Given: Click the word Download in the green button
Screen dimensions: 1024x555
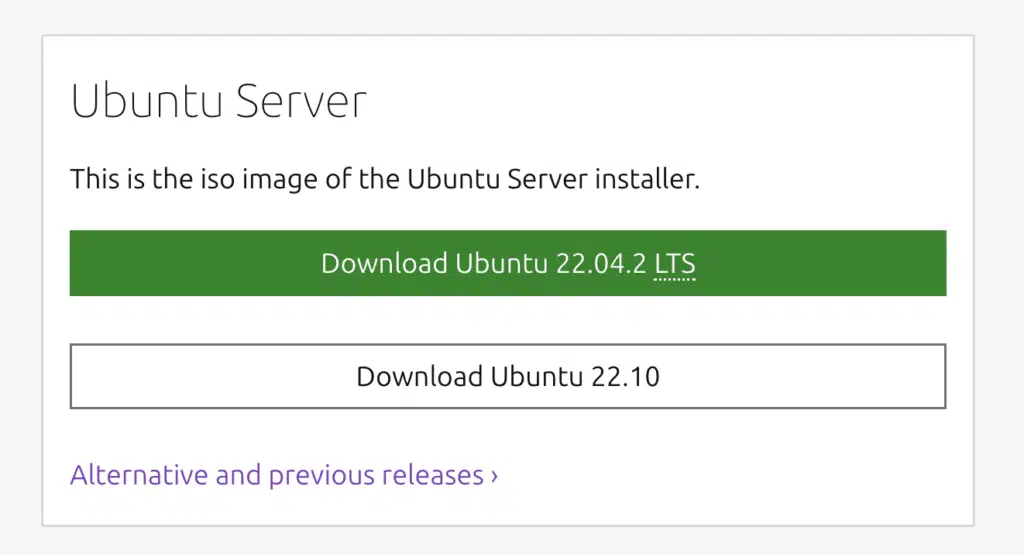Looking at the screenshot, I should pos(384,264).
